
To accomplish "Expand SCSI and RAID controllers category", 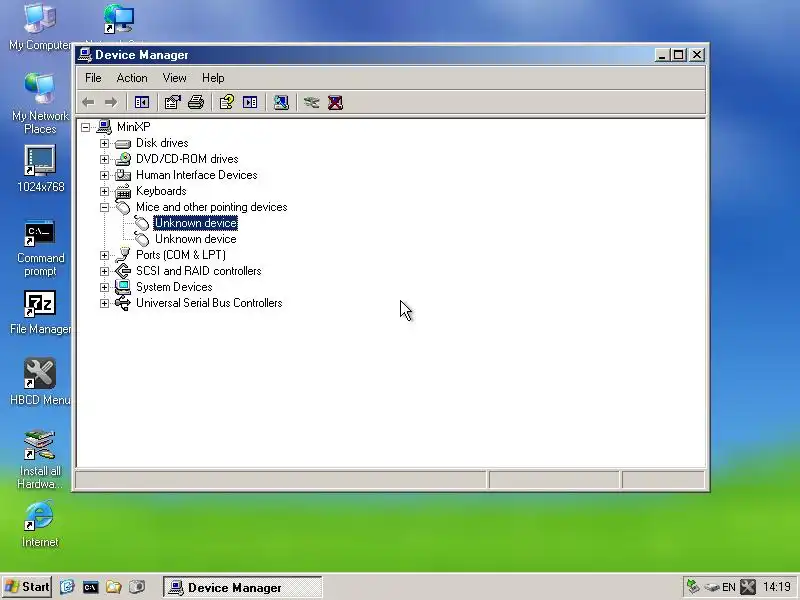I will coord(105,271).
